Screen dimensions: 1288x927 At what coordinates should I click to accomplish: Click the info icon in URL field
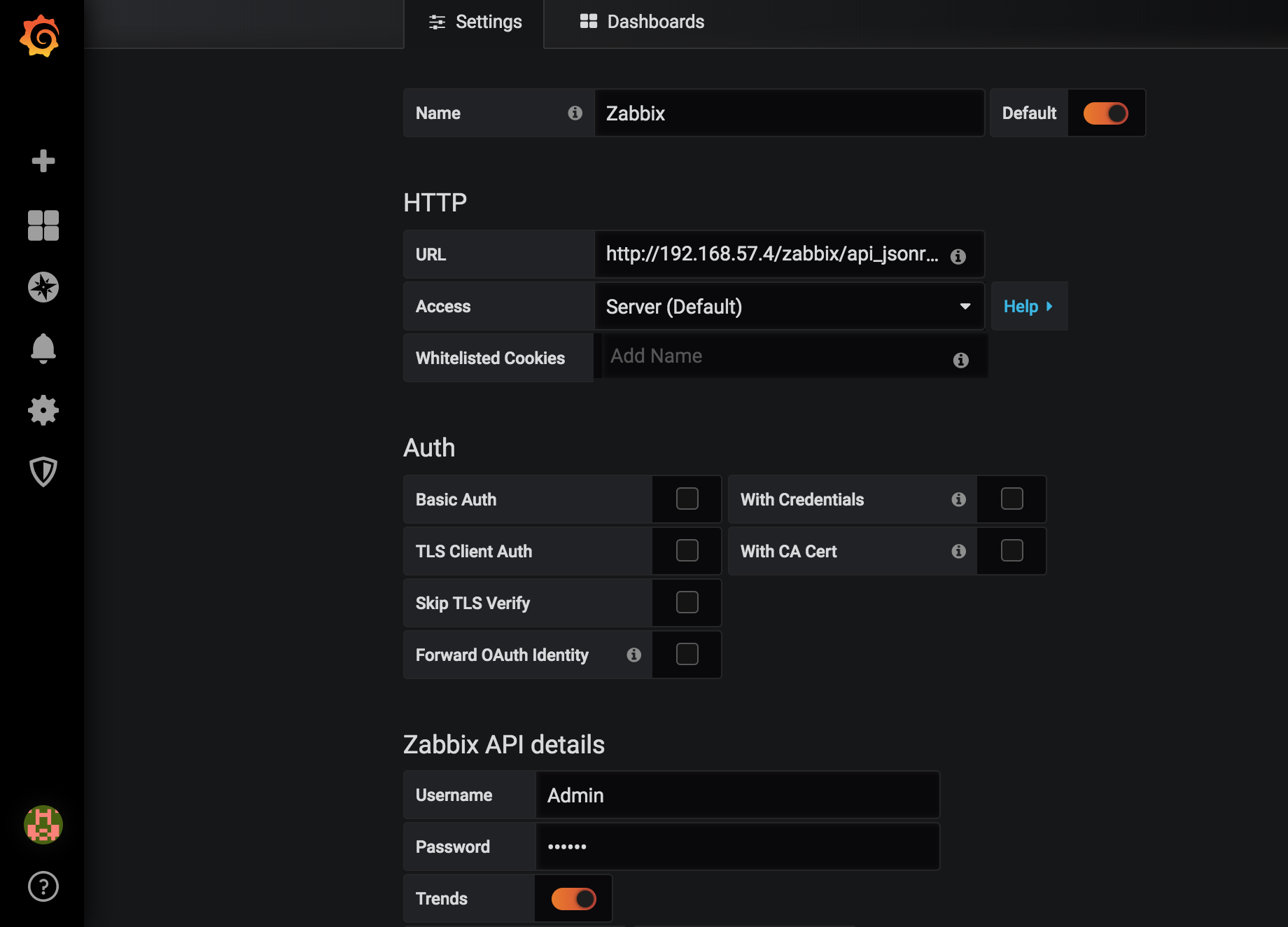point(958,256)
